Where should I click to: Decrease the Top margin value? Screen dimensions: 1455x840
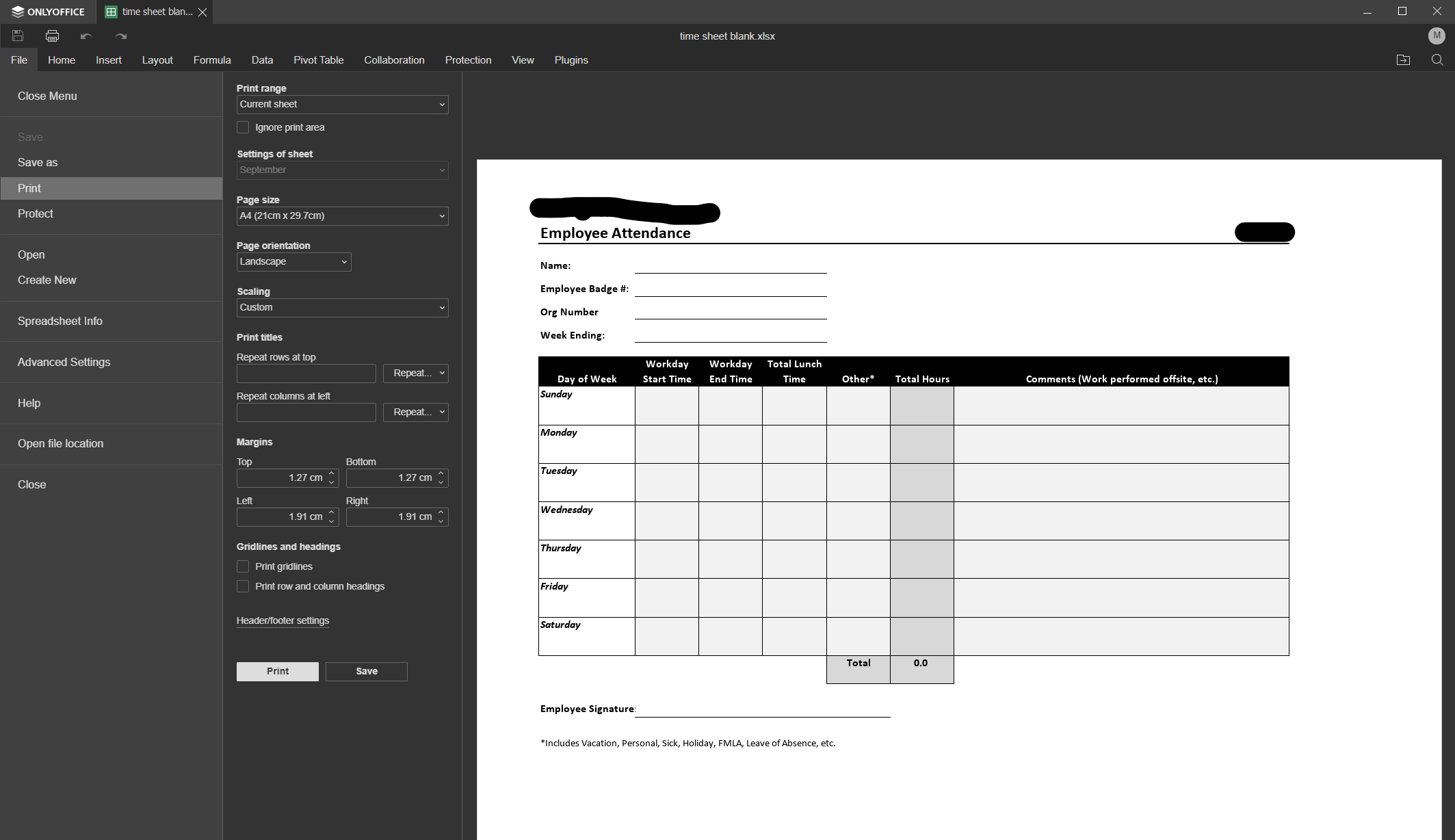(332, 482)
